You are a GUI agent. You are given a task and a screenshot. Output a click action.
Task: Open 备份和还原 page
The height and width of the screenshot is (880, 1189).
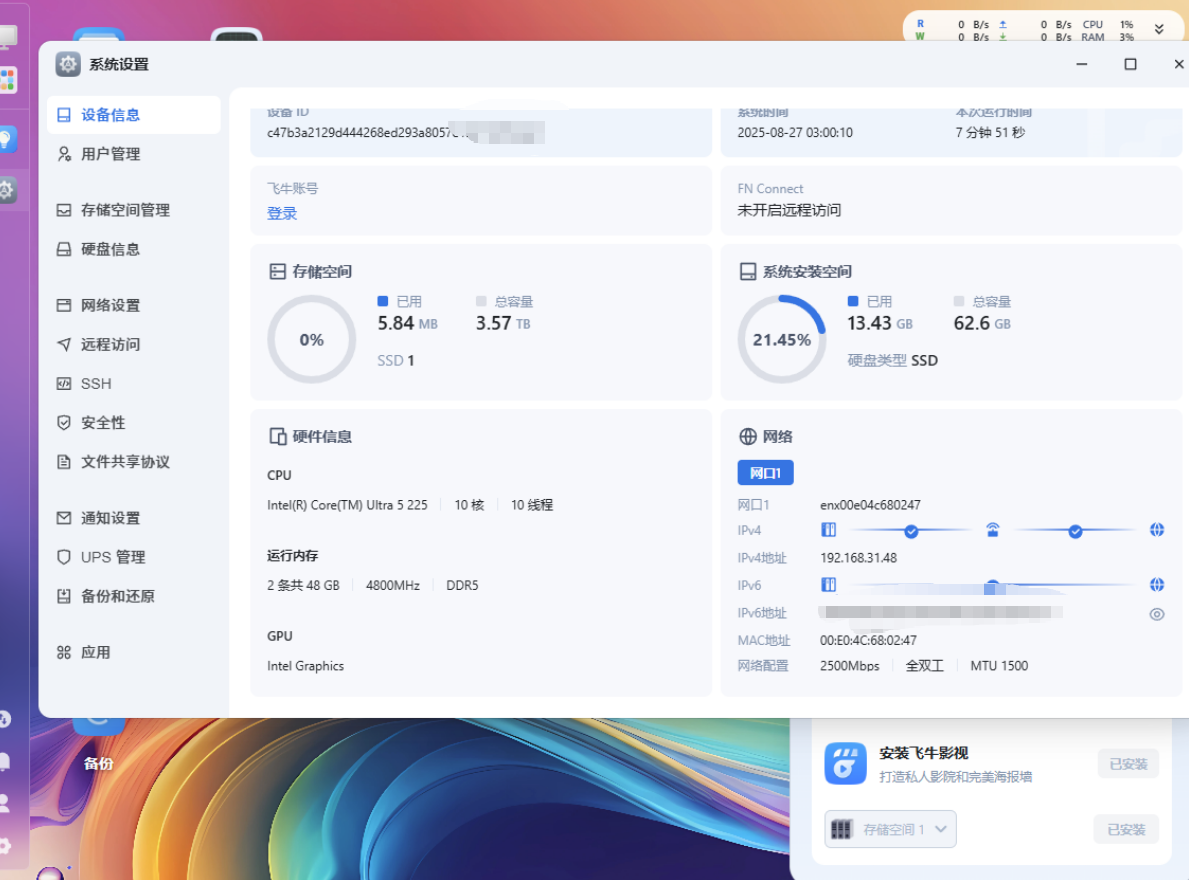[x=133, y=597]
